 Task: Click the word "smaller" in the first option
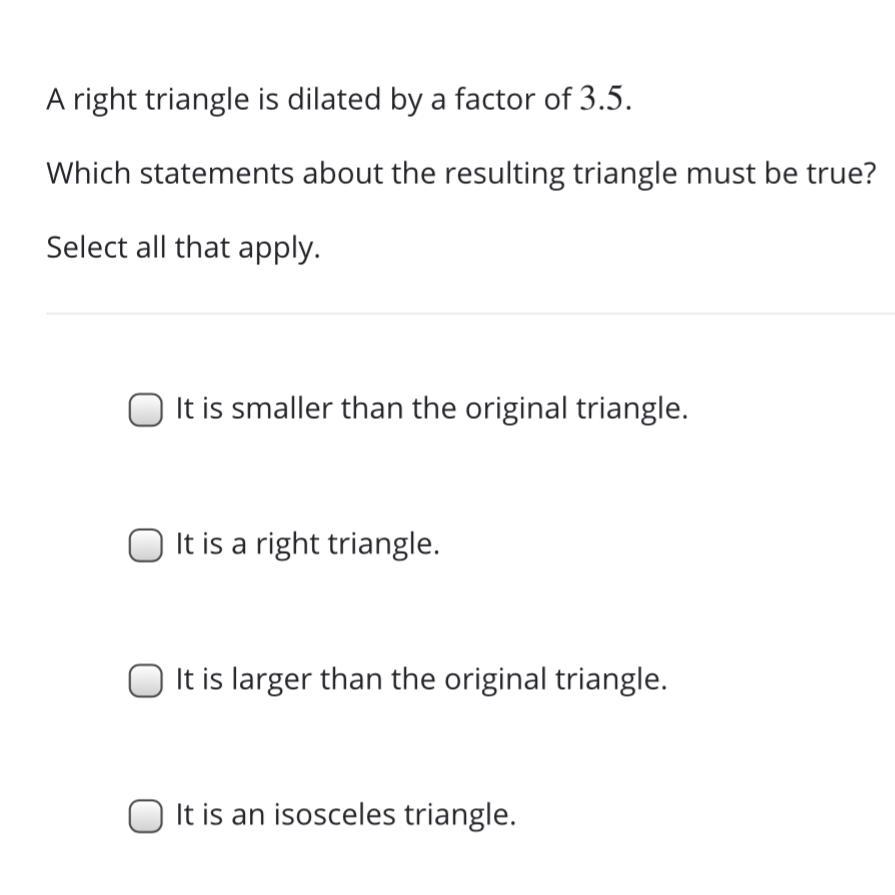[281, 409]
